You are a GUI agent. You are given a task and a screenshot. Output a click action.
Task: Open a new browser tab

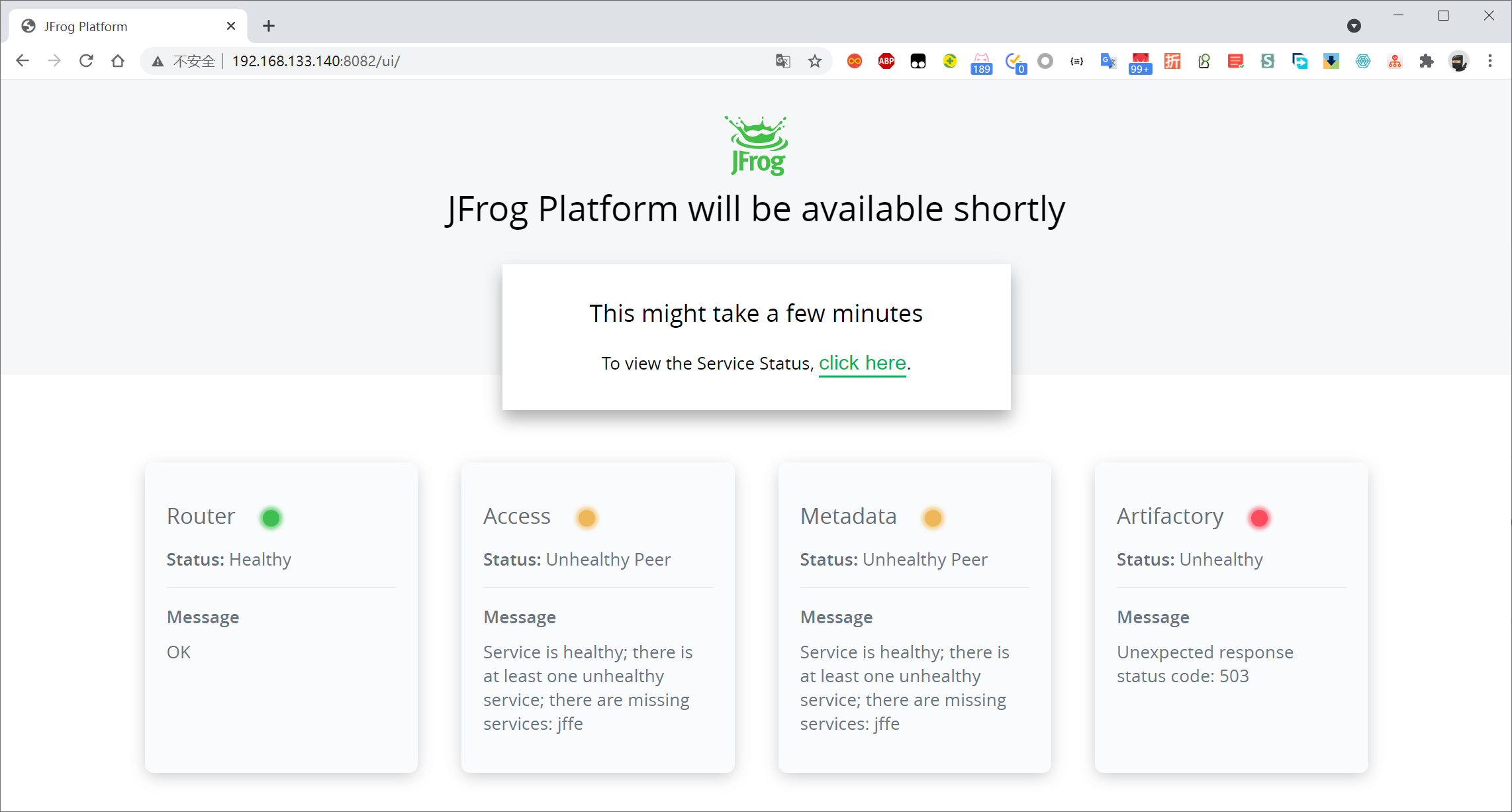(x=268, y=26)
